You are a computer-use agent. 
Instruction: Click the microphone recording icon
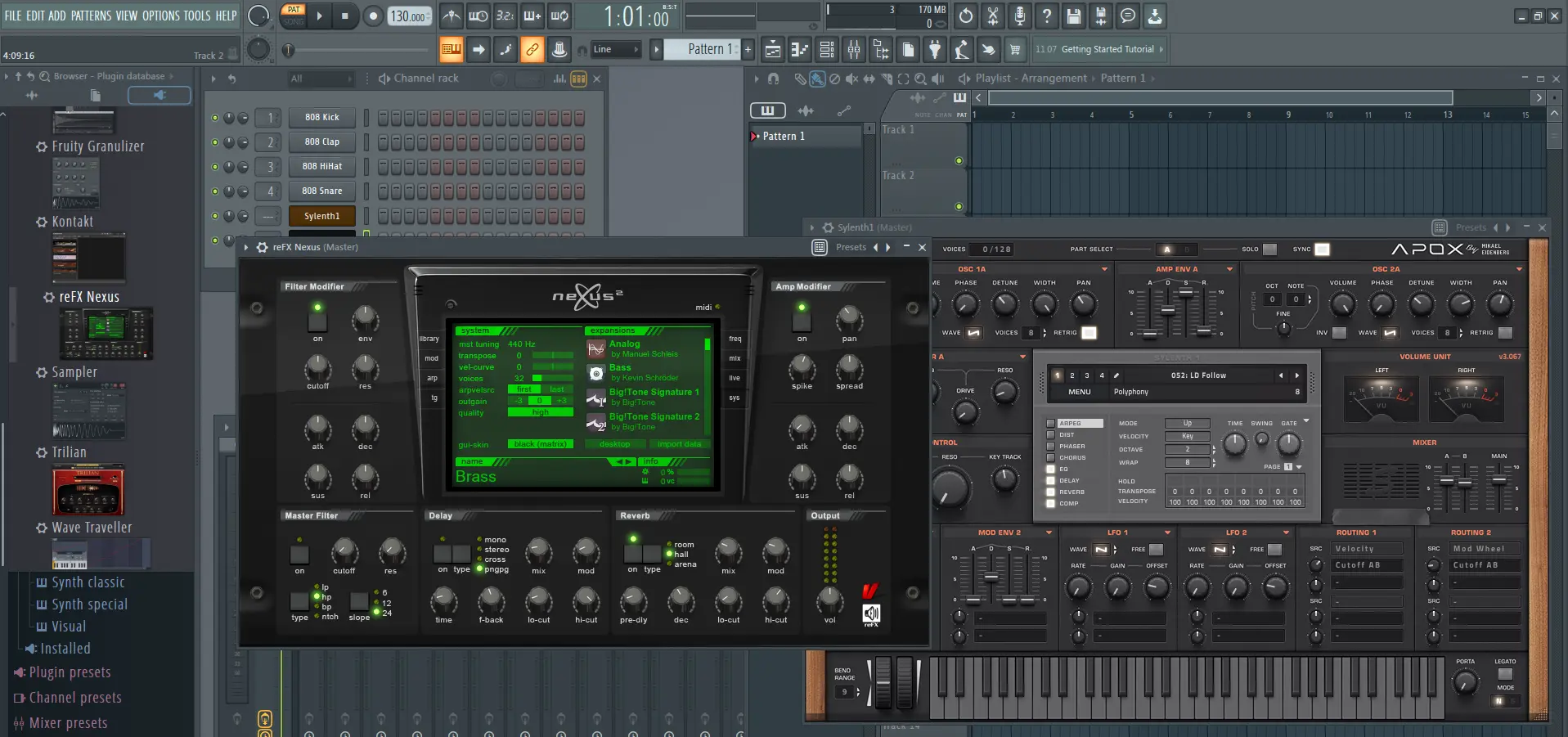(x=1020, y=16)
